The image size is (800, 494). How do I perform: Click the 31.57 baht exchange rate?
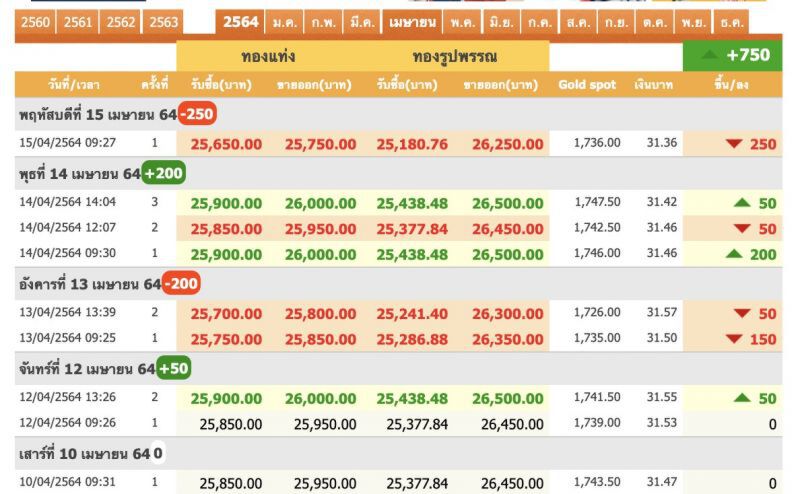point(662,312)
